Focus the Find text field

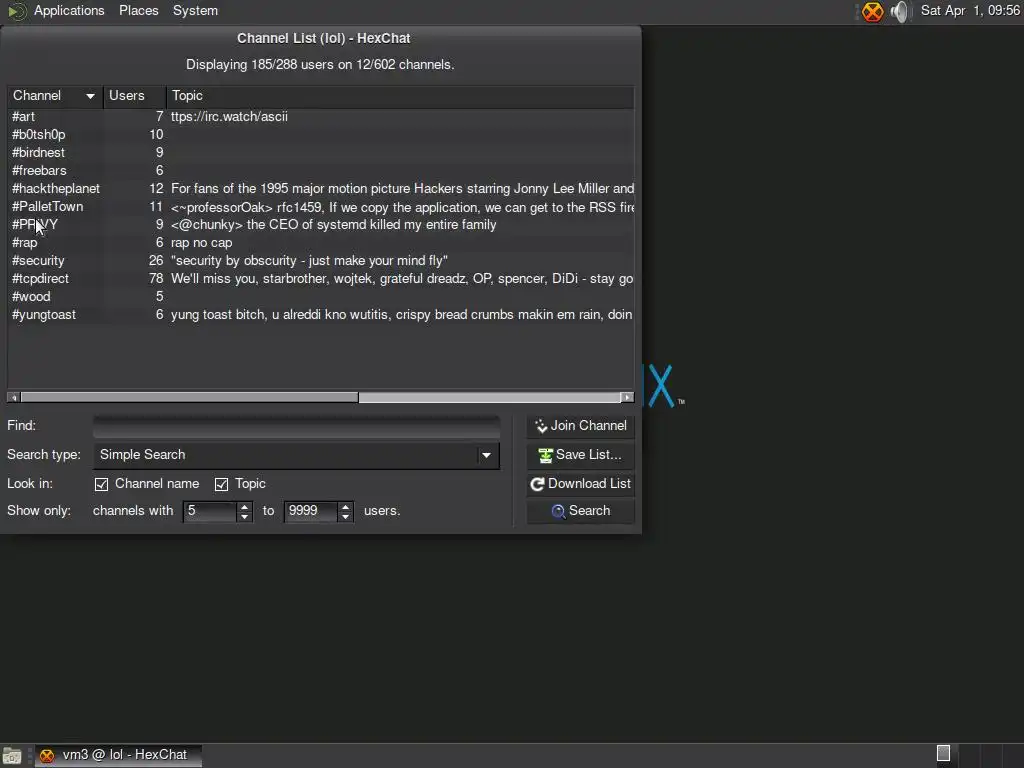click(x=296, y=426)
